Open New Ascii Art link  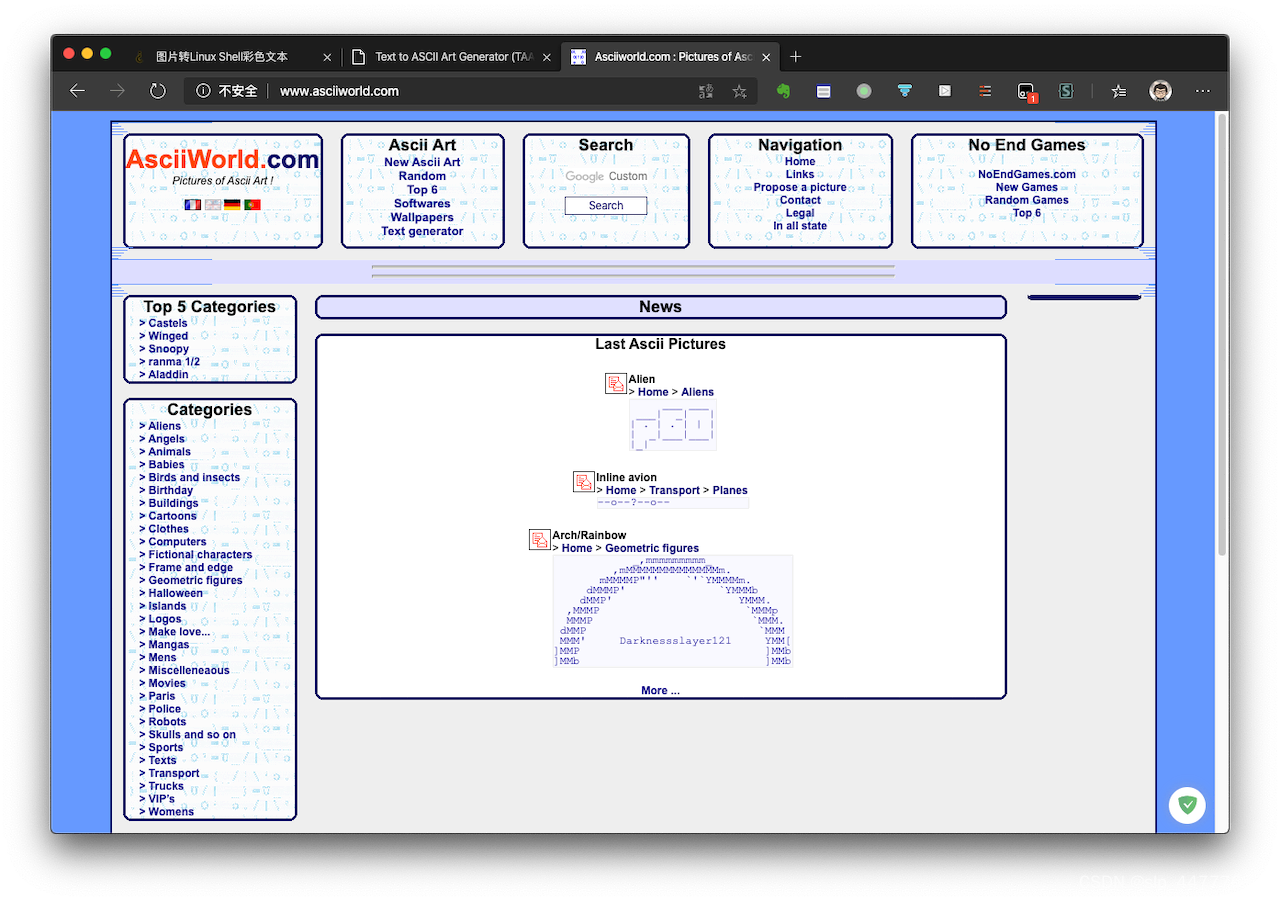pyautogui.click(x=422, y=162)
